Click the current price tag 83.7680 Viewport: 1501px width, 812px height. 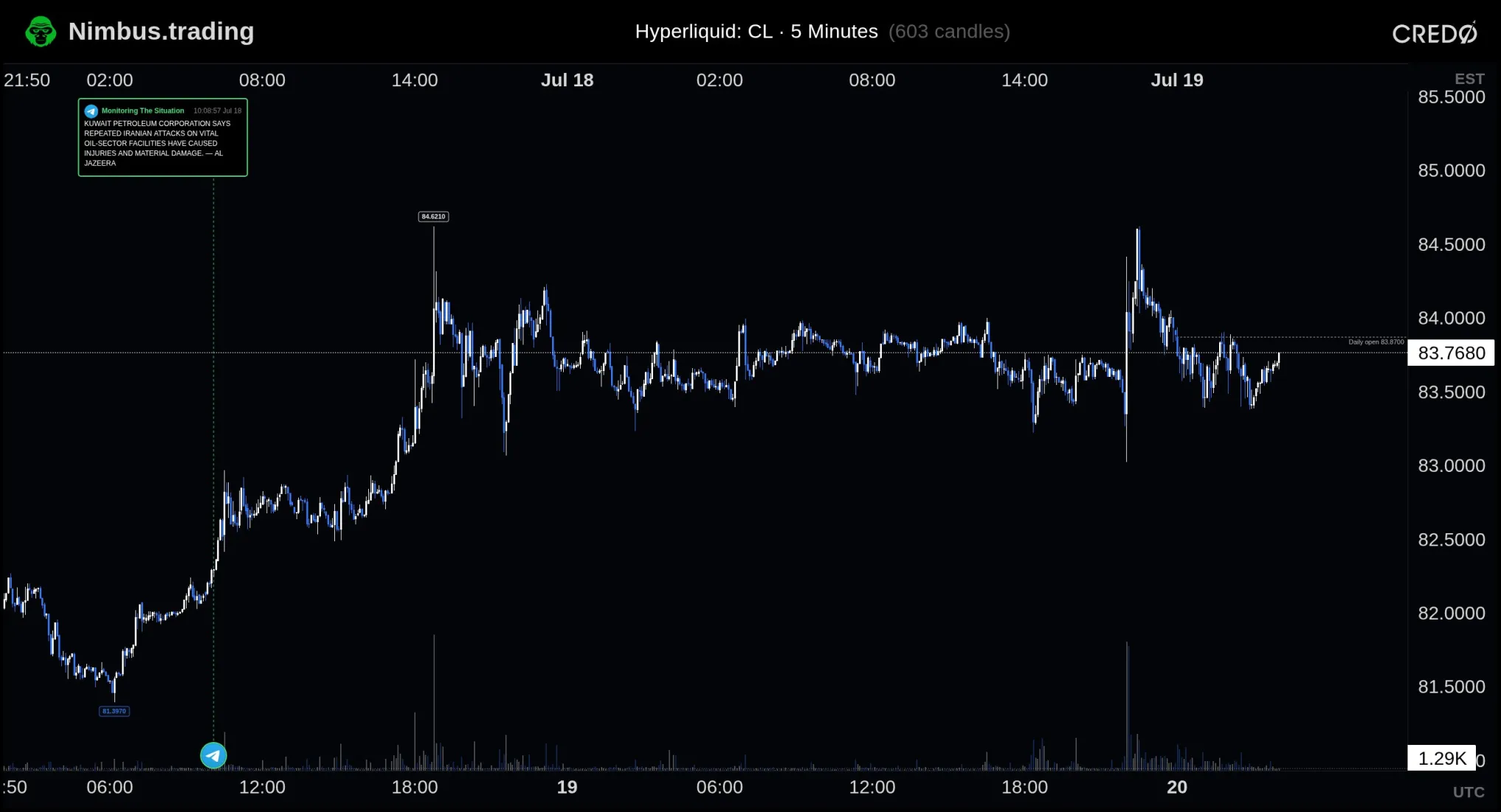(1451, 353)
